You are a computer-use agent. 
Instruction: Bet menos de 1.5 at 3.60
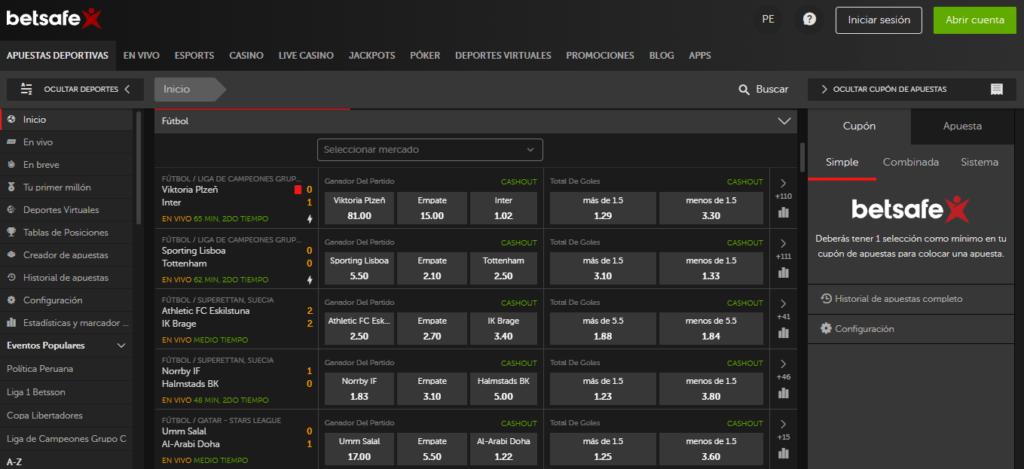click(x=711, y=449)
